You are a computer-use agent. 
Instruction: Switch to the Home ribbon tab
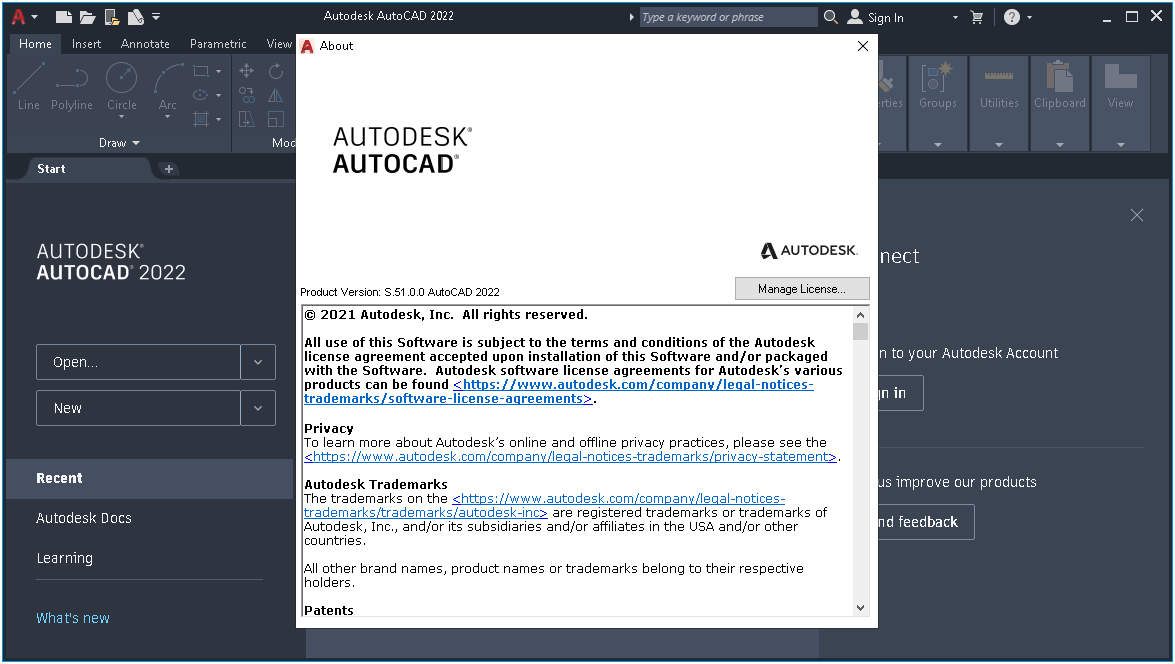point(35,44)
